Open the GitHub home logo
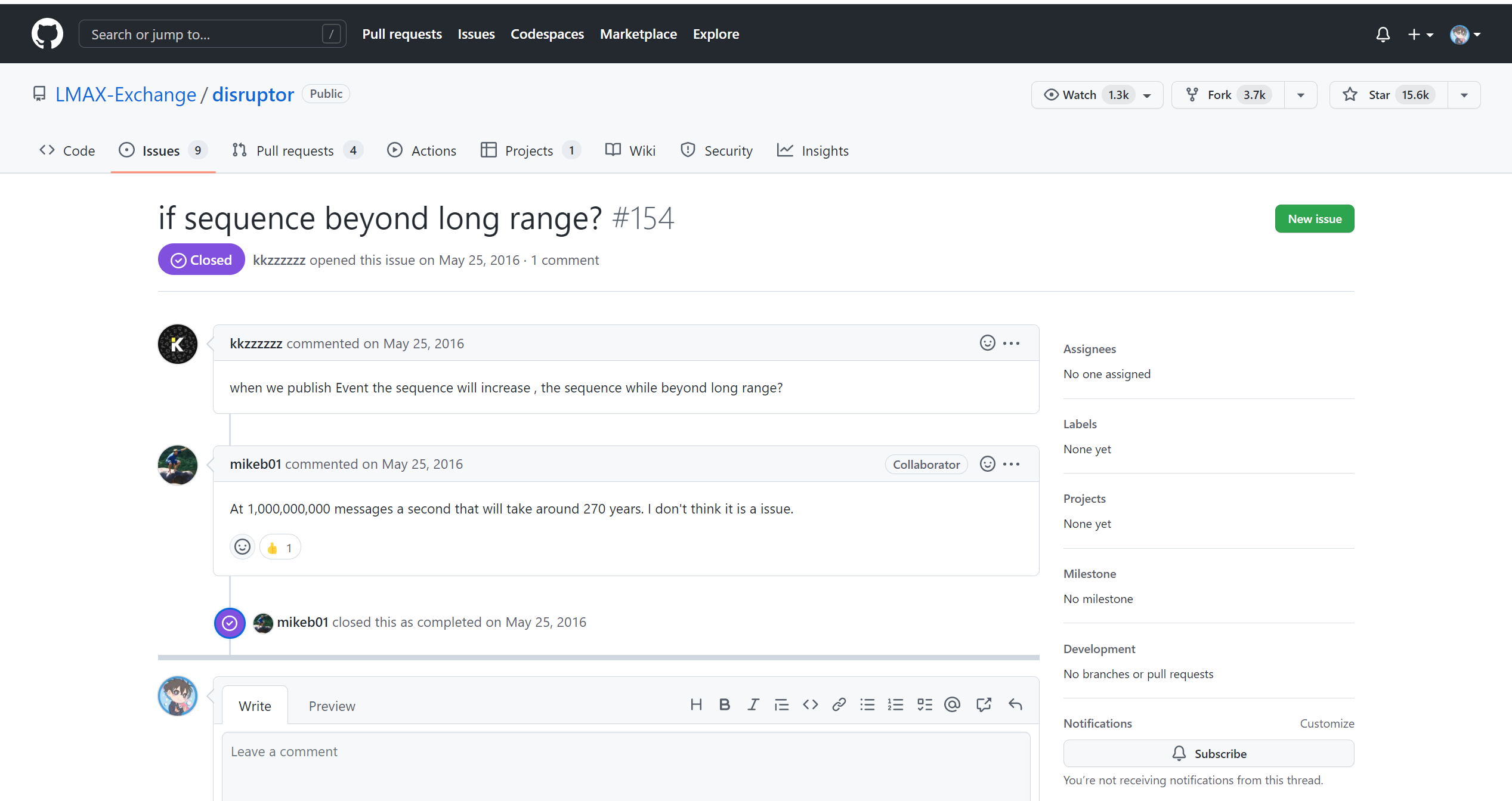 point(47,33)
